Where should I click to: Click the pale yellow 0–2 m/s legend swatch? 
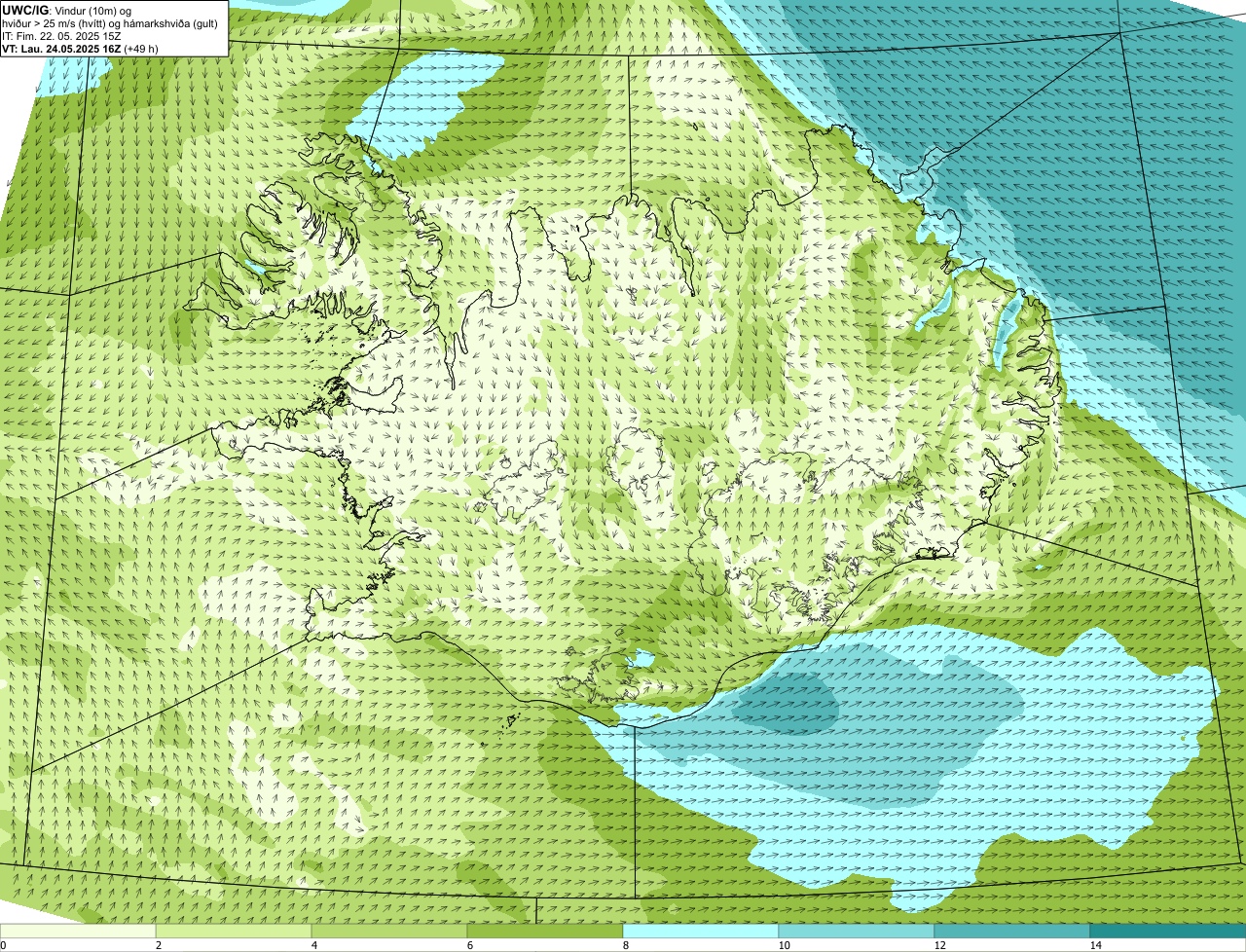coord(78,931)
